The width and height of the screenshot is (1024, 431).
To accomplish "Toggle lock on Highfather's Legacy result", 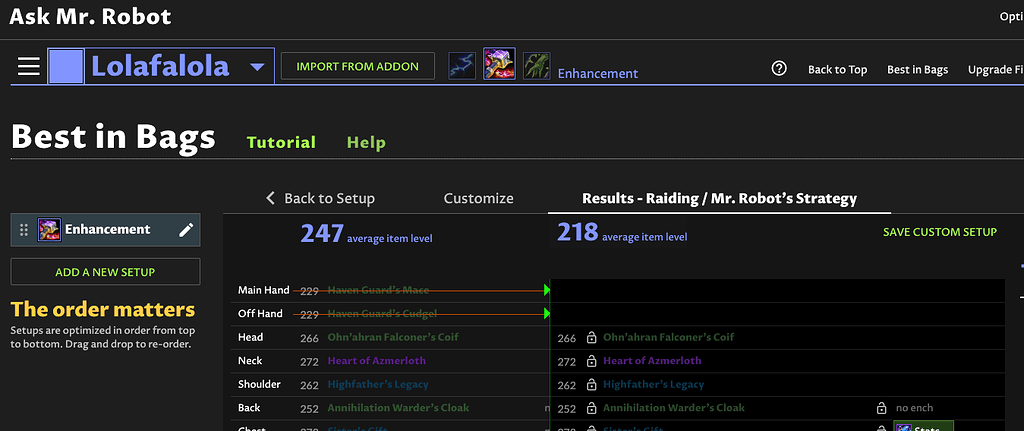I will pos(591,385).
